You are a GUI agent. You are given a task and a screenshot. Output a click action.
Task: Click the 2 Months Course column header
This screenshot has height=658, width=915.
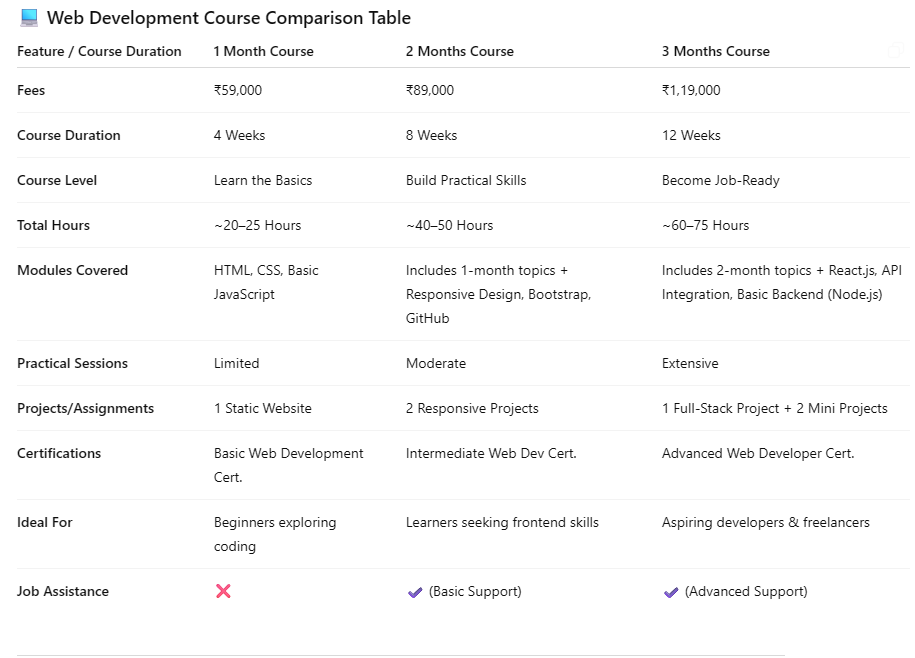click(x=459, y=51)
